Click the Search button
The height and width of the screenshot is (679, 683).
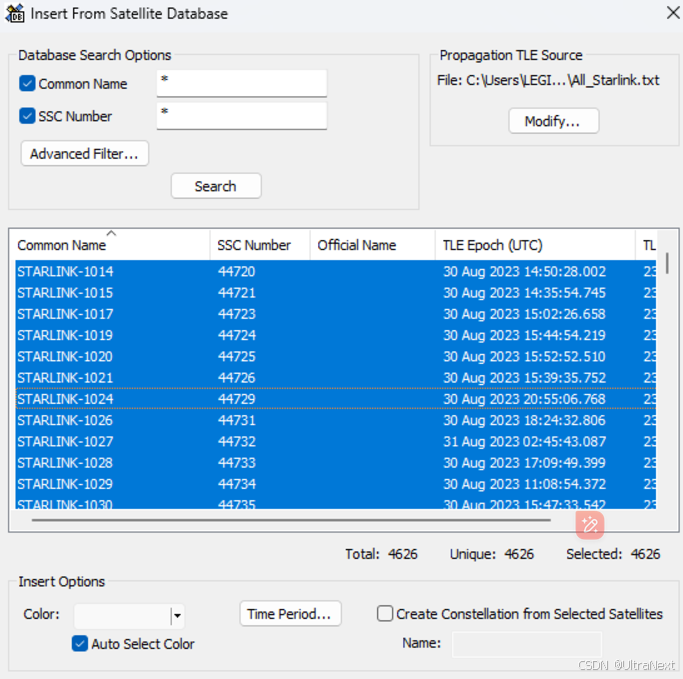pos(216,186)
